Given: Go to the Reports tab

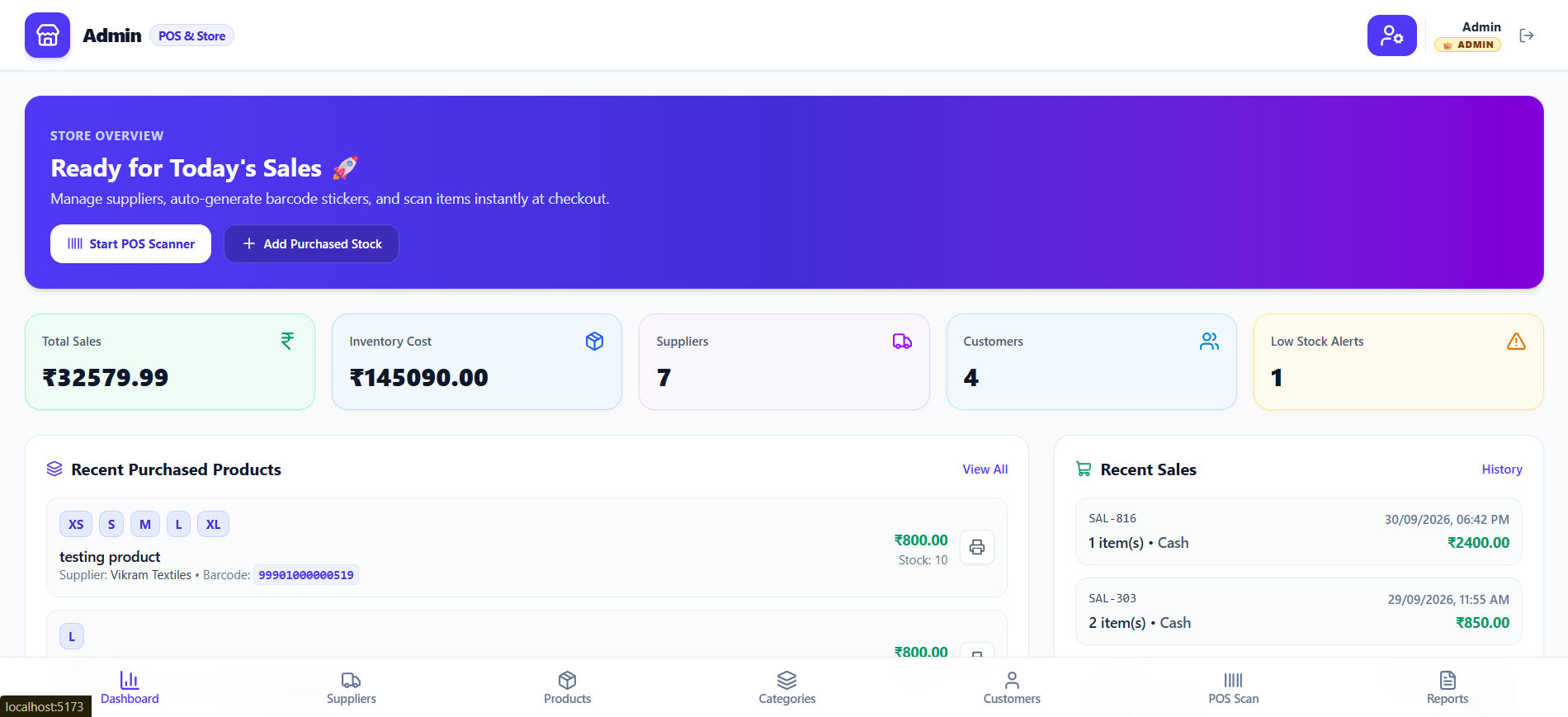Looking at the screenshot, I should coord(1448,688).
